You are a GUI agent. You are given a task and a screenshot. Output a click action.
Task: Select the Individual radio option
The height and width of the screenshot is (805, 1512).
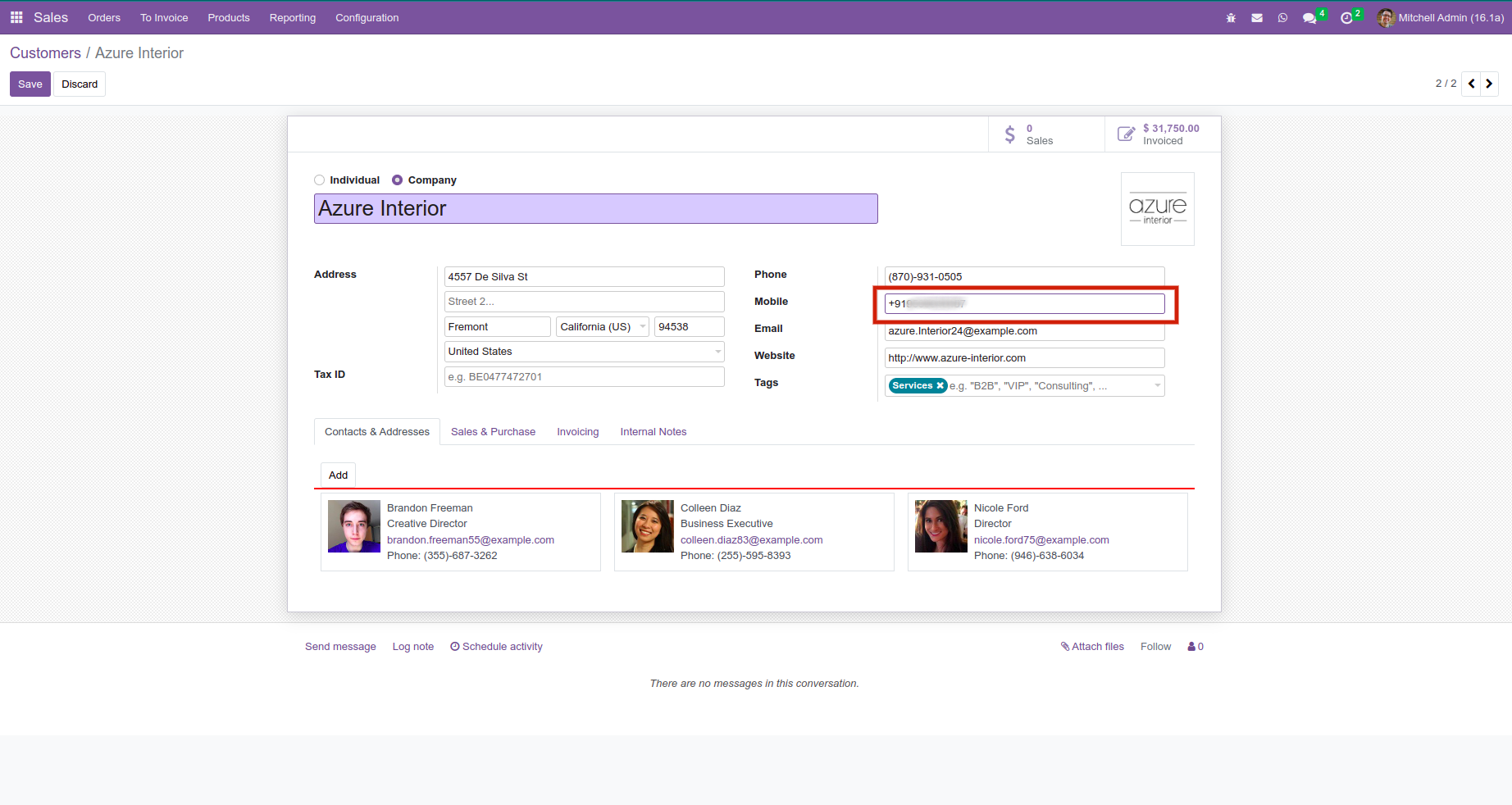point(320,180)
